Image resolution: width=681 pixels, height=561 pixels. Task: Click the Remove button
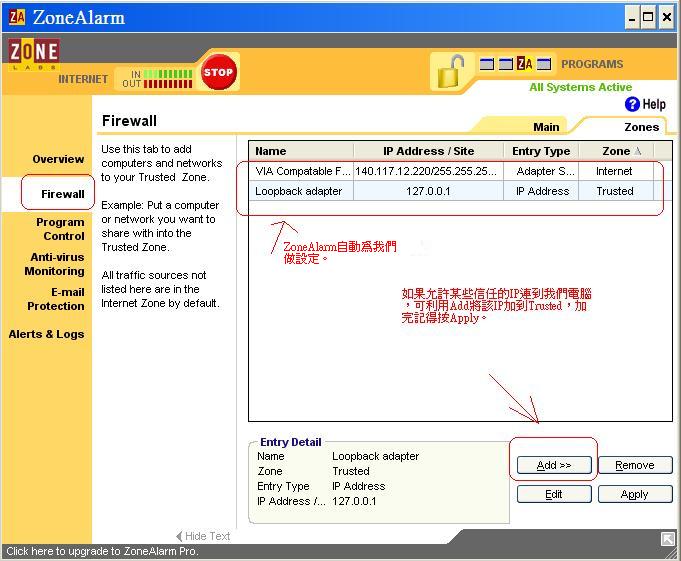tap(635, 465)
